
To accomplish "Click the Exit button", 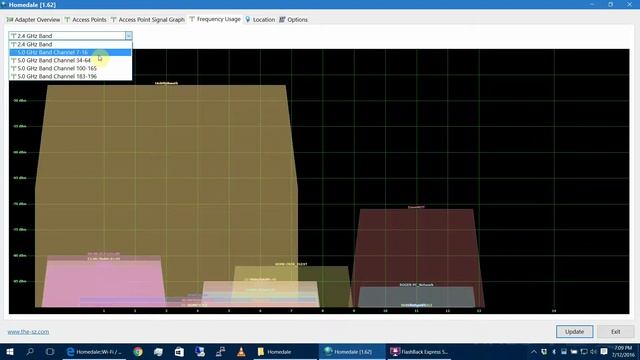I will (x=616, y=331).
